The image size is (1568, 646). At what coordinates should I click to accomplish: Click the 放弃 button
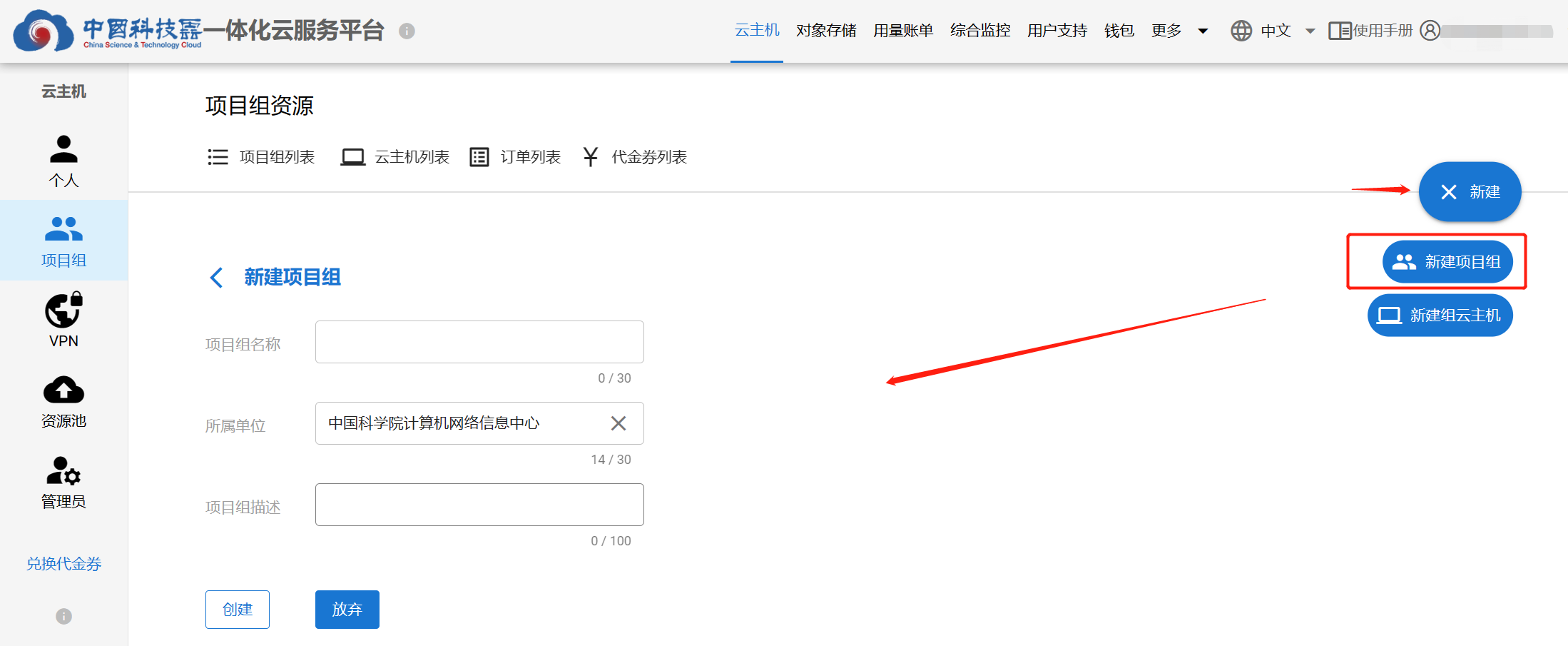347,610
